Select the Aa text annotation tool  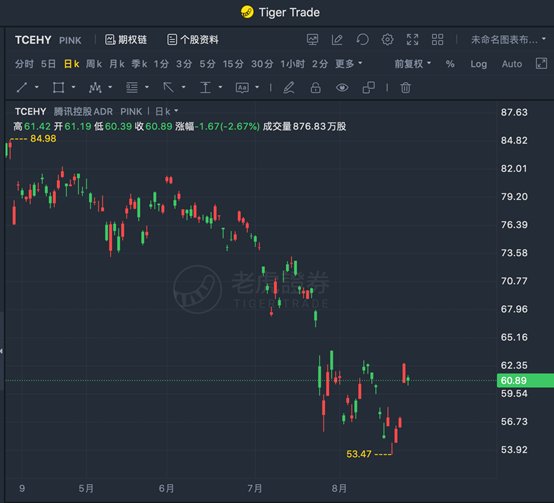[x=242, y=87]
